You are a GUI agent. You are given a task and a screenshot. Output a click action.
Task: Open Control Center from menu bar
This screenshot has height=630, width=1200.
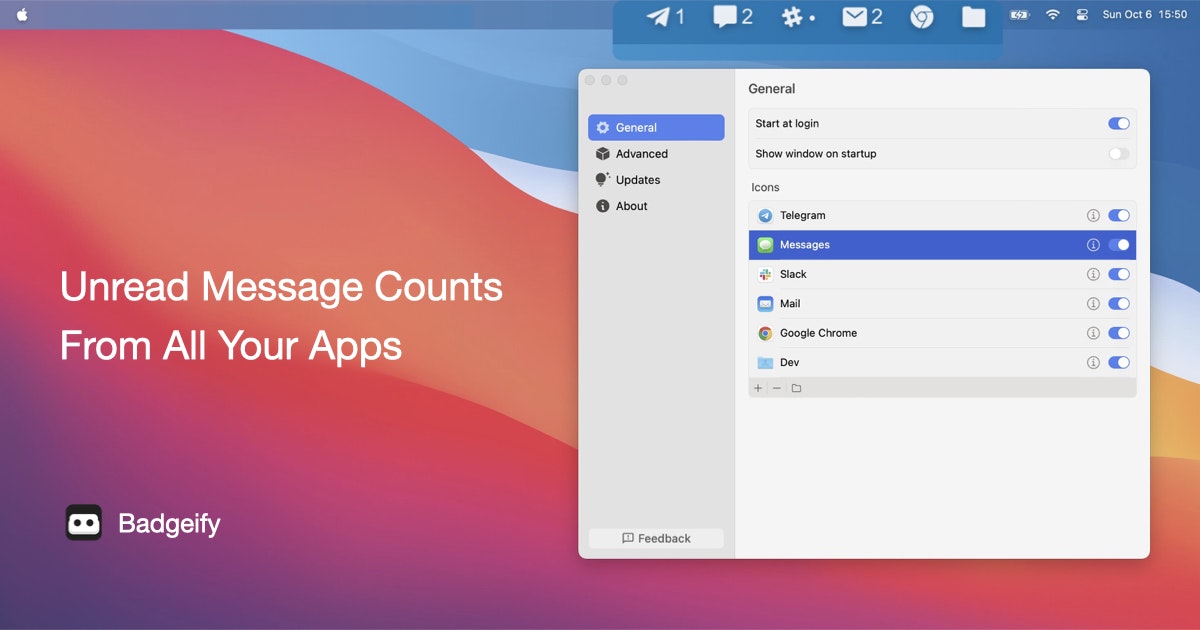click(1082, 15)
